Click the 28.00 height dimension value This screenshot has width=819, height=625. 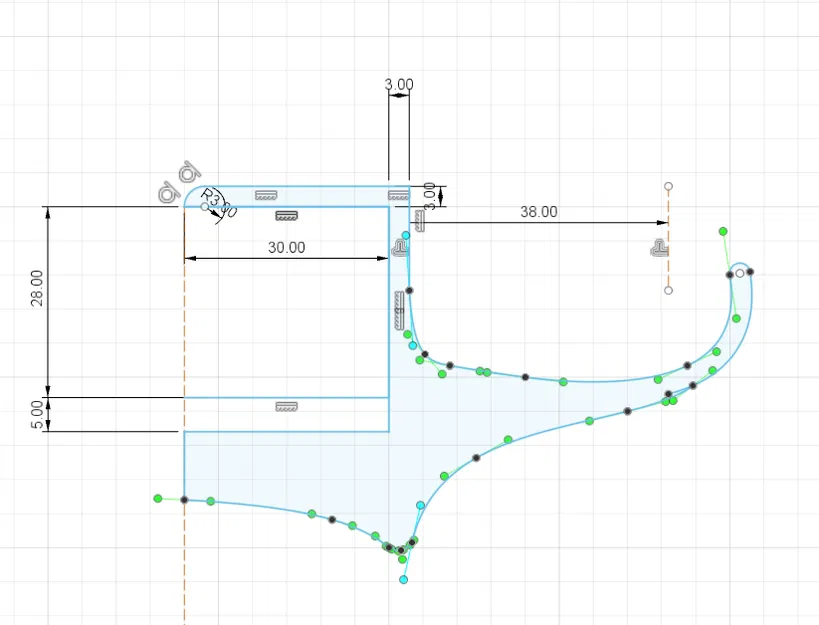tap(37, 288)
